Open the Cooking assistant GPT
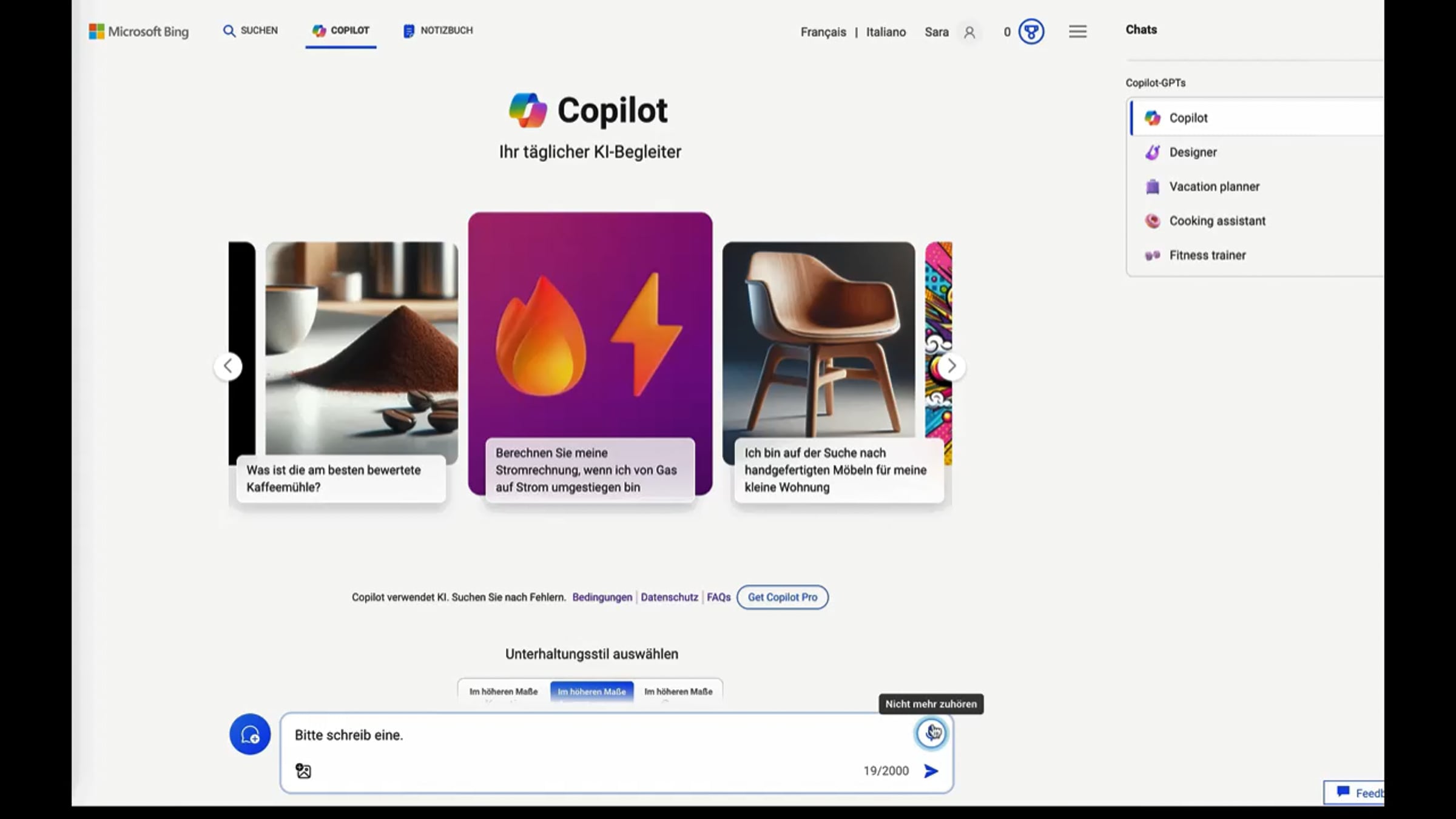 pos(1257,221)
